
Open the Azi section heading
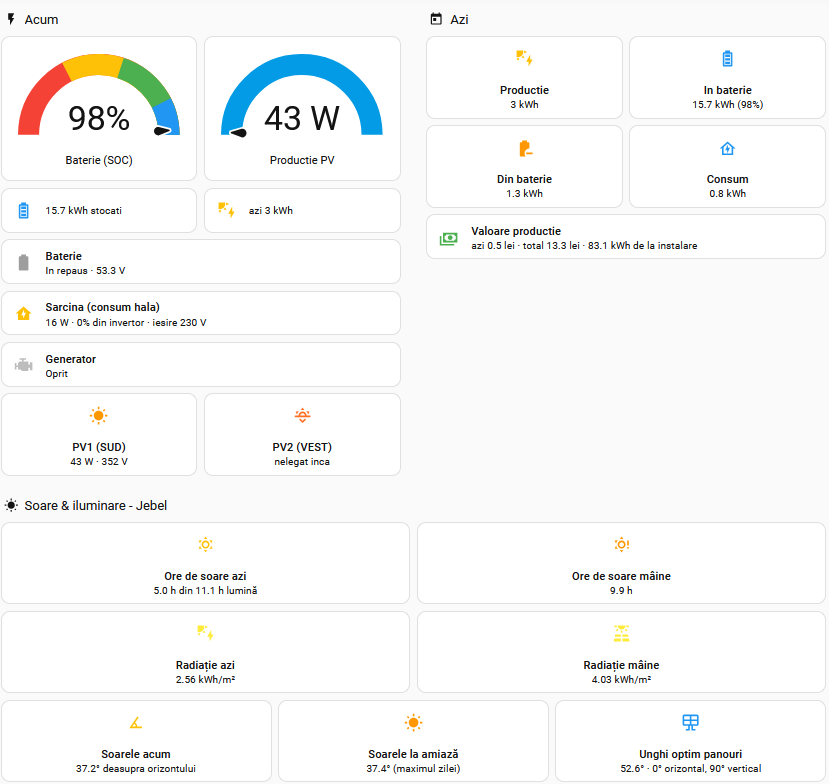[459, 20]
